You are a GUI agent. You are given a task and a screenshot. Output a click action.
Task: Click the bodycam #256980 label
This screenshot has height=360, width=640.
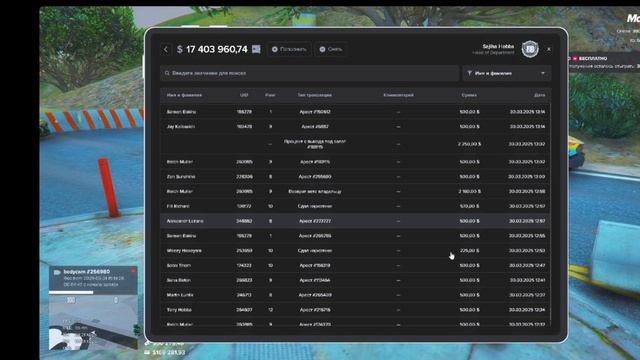tap(87, 271)
